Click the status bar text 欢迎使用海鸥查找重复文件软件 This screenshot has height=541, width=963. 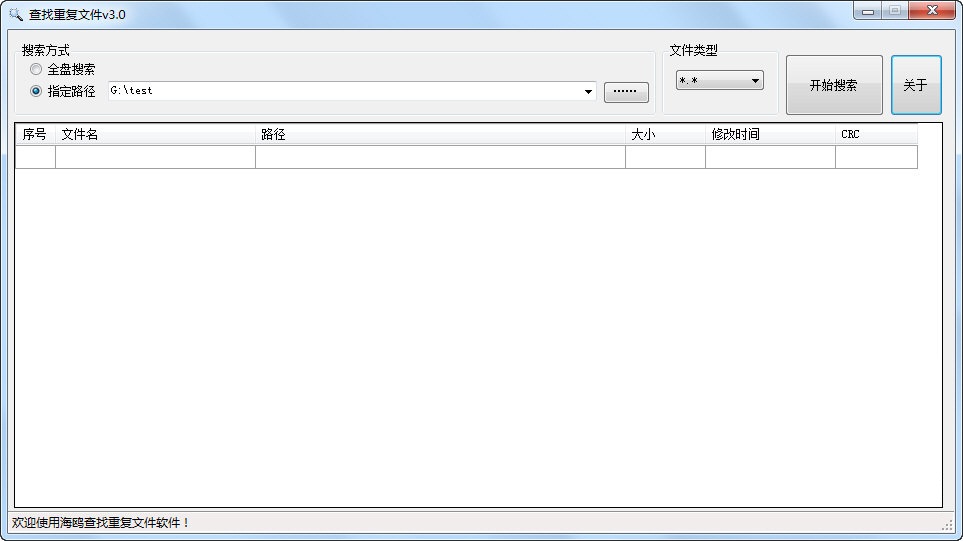101,523
